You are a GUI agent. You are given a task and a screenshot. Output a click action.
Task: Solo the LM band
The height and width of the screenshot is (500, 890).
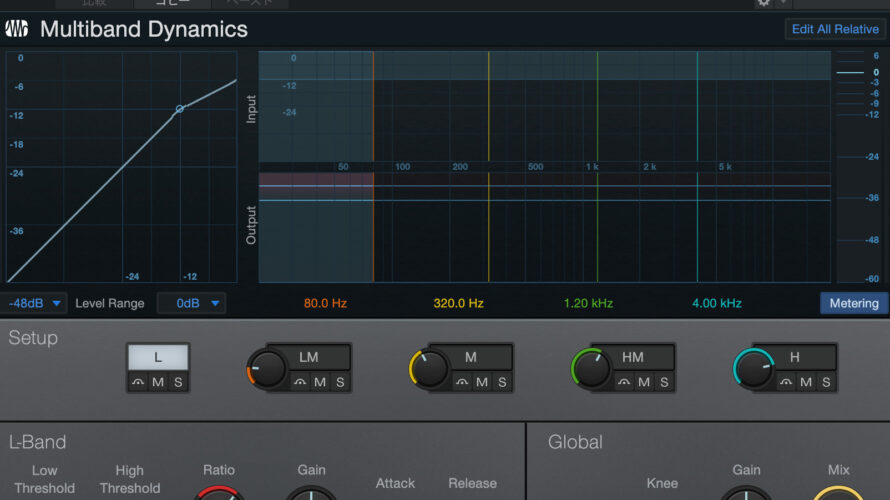tap(340, 383)
